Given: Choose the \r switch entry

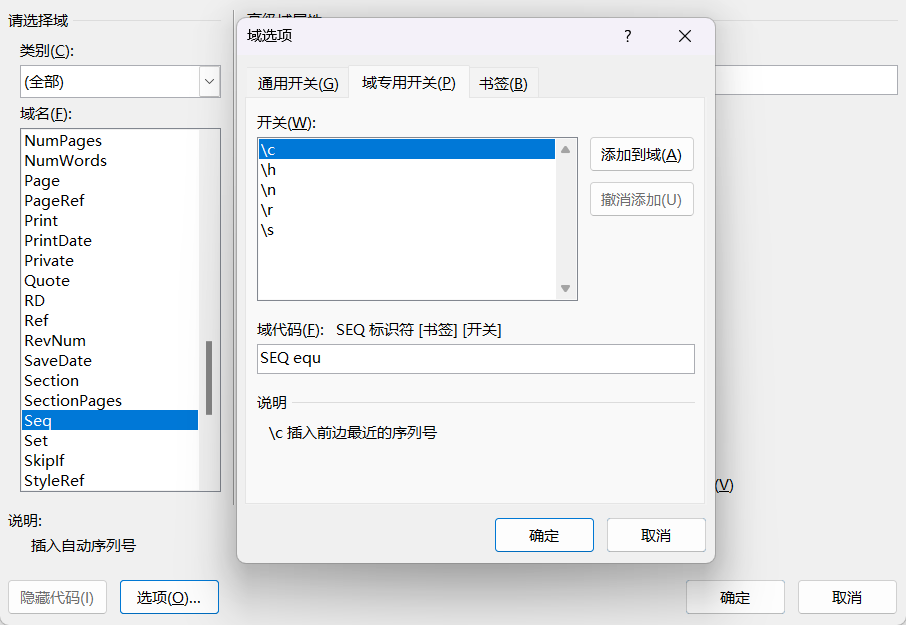Looking at the screenshot, I should click(x=267, y=210).
